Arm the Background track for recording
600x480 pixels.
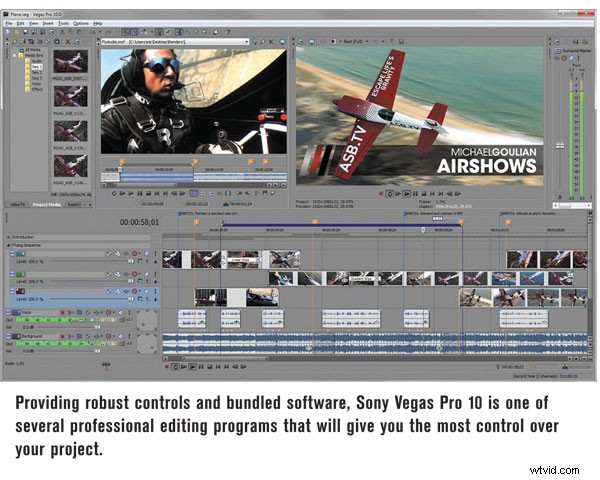62,336
